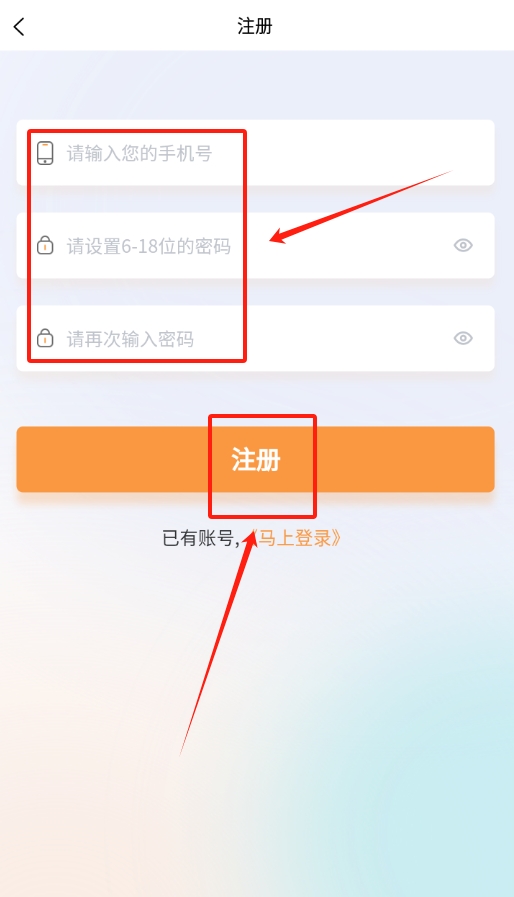Tap the orange 注册 button

[x=255, y=459]
